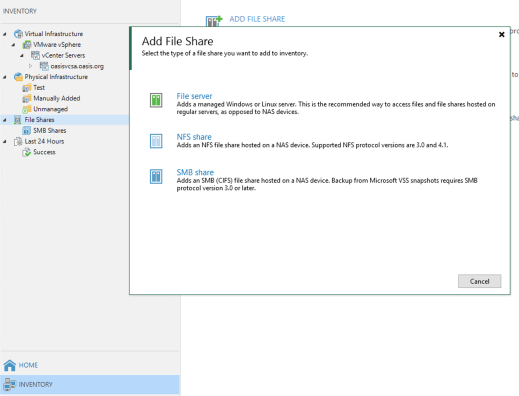Screen dimensions: 519x396
Task: Click the Add File Share toolbar icon
Action: pyautogui.click(x=214, y=21)
